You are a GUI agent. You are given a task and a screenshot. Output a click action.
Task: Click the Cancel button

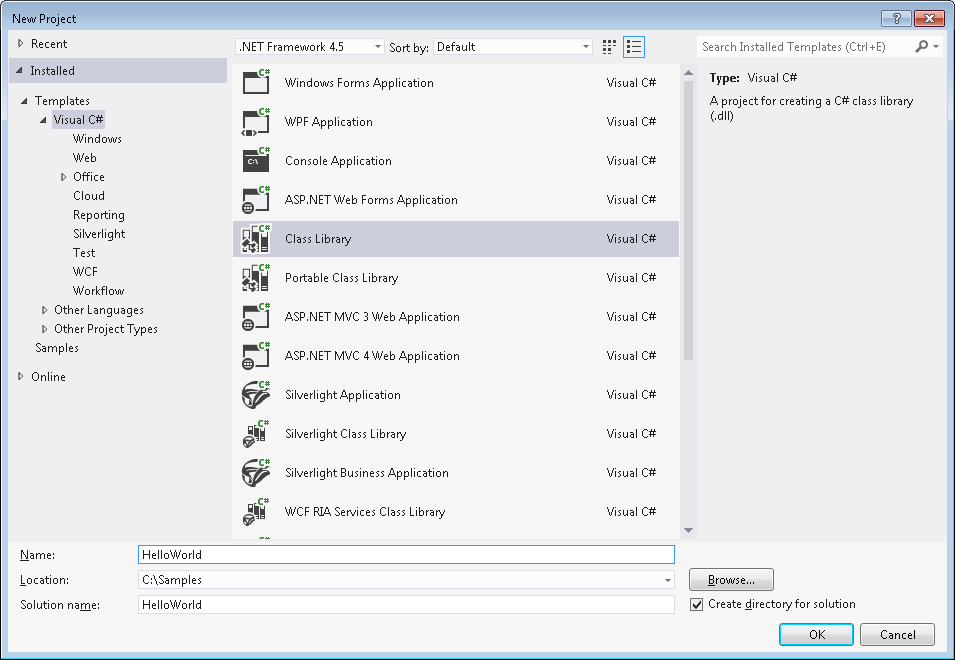(x=897, y=634)
